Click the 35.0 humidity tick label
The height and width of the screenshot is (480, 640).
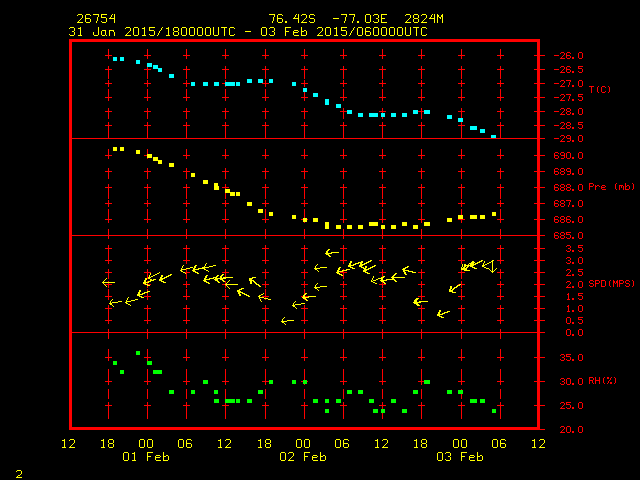[571, 358]
